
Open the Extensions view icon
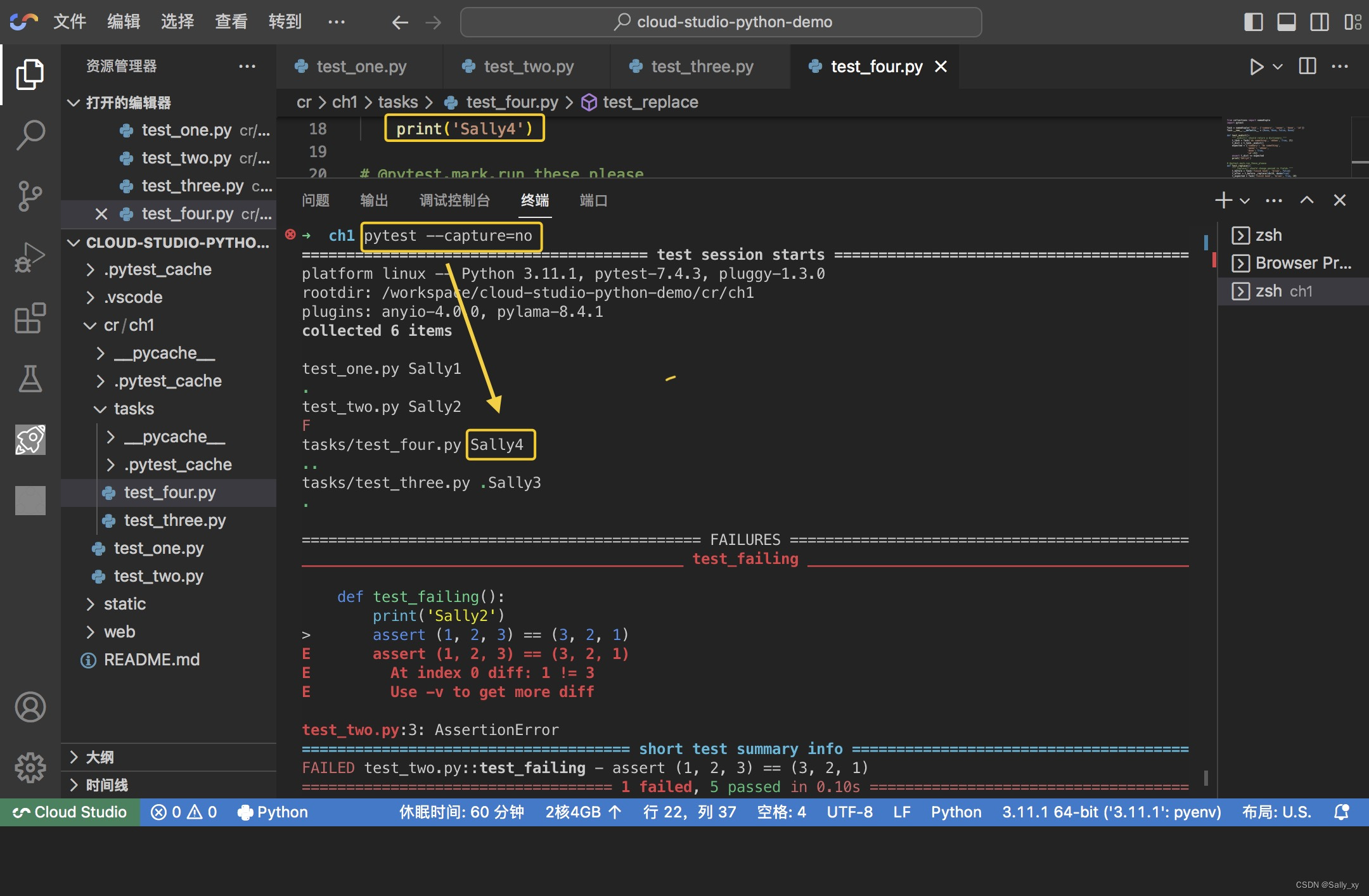(30, 317)
